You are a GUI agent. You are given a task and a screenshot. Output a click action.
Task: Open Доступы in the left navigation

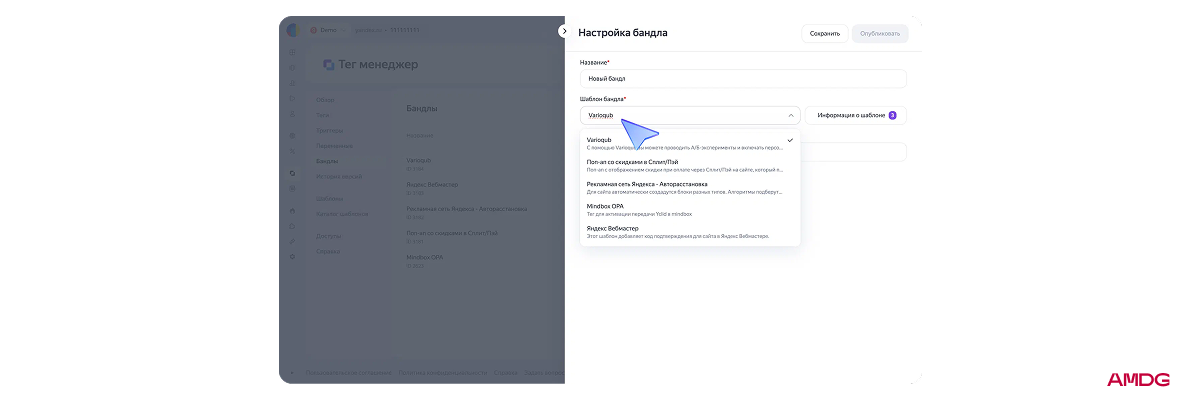click(x=328, y=236)
